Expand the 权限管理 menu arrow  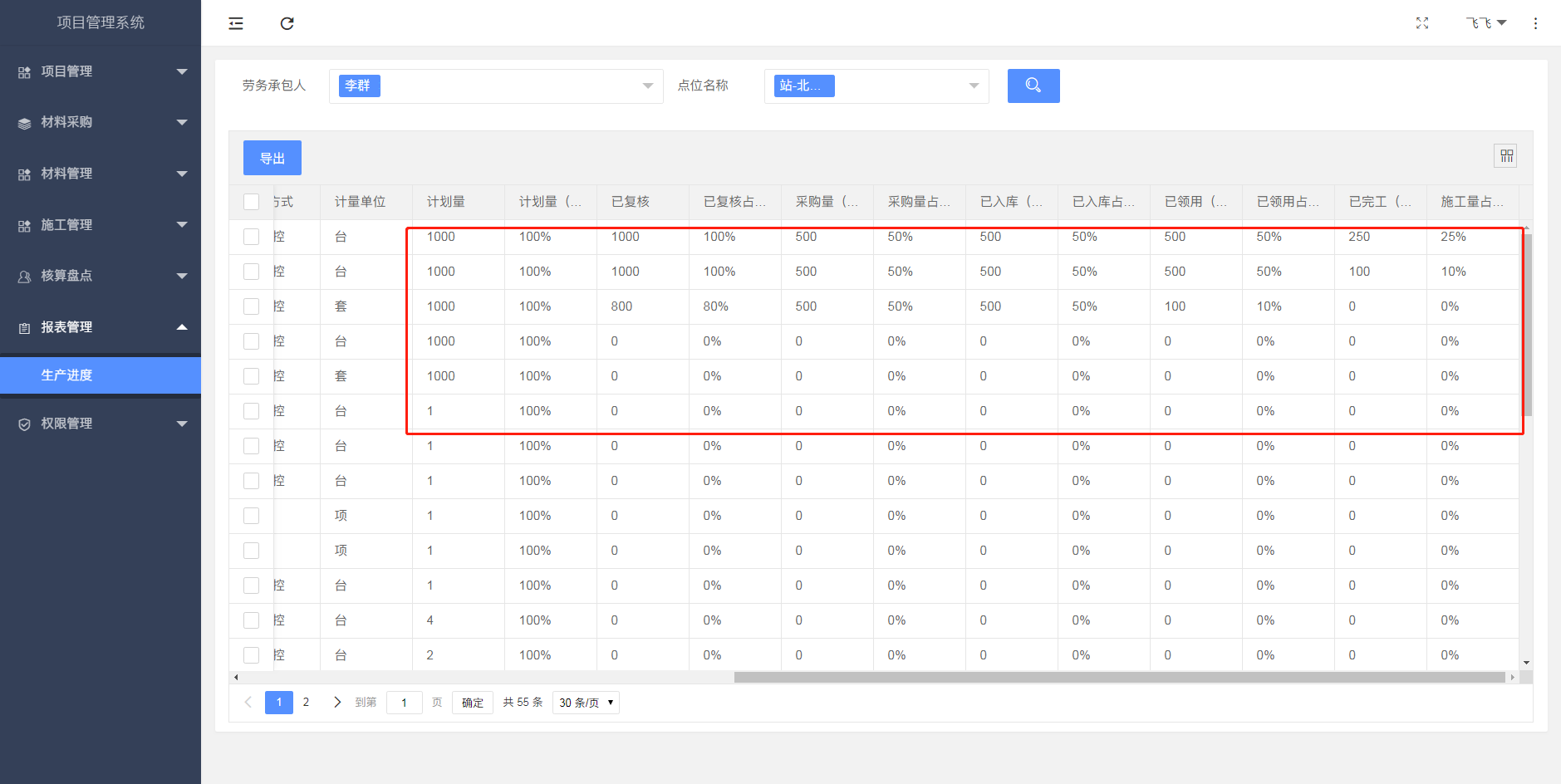182,424
